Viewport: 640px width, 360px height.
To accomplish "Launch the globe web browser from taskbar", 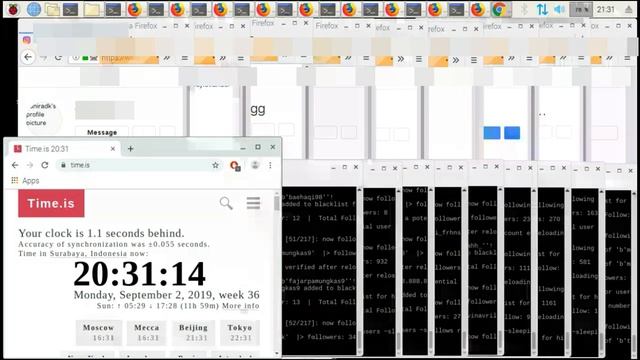I will [x=33, y=9].
